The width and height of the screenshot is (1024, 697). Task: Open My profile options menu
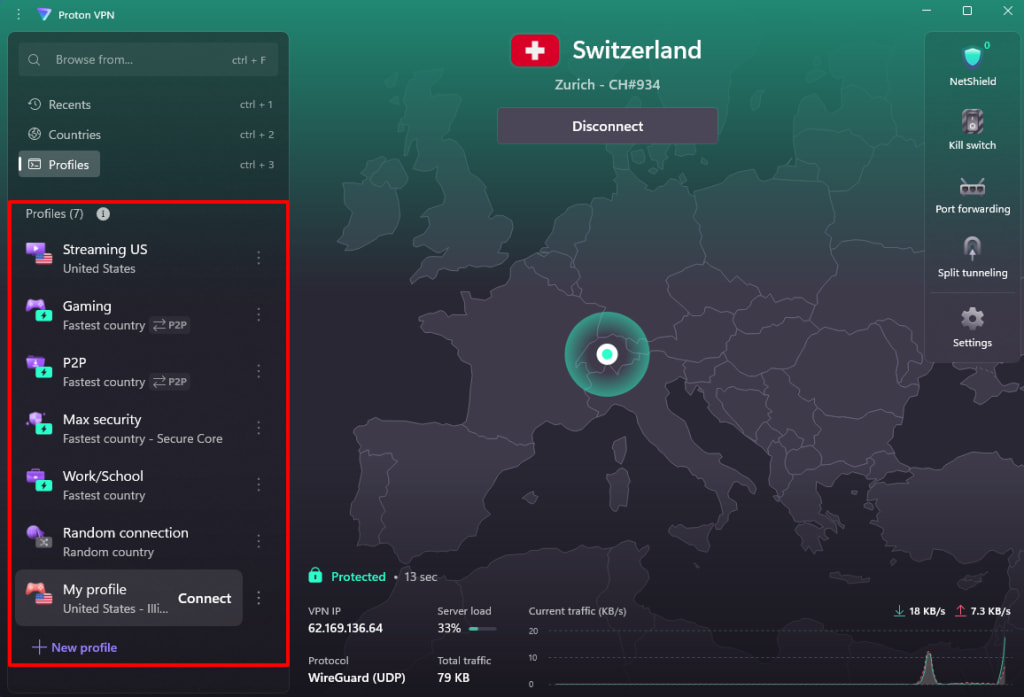(x=259, y=598)
